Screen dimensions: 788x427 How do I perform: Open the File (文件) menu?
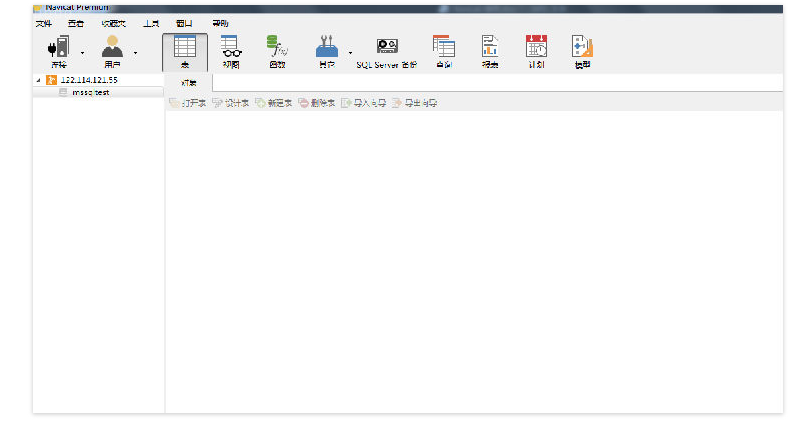pyautogui.click(x=43, y=22)
